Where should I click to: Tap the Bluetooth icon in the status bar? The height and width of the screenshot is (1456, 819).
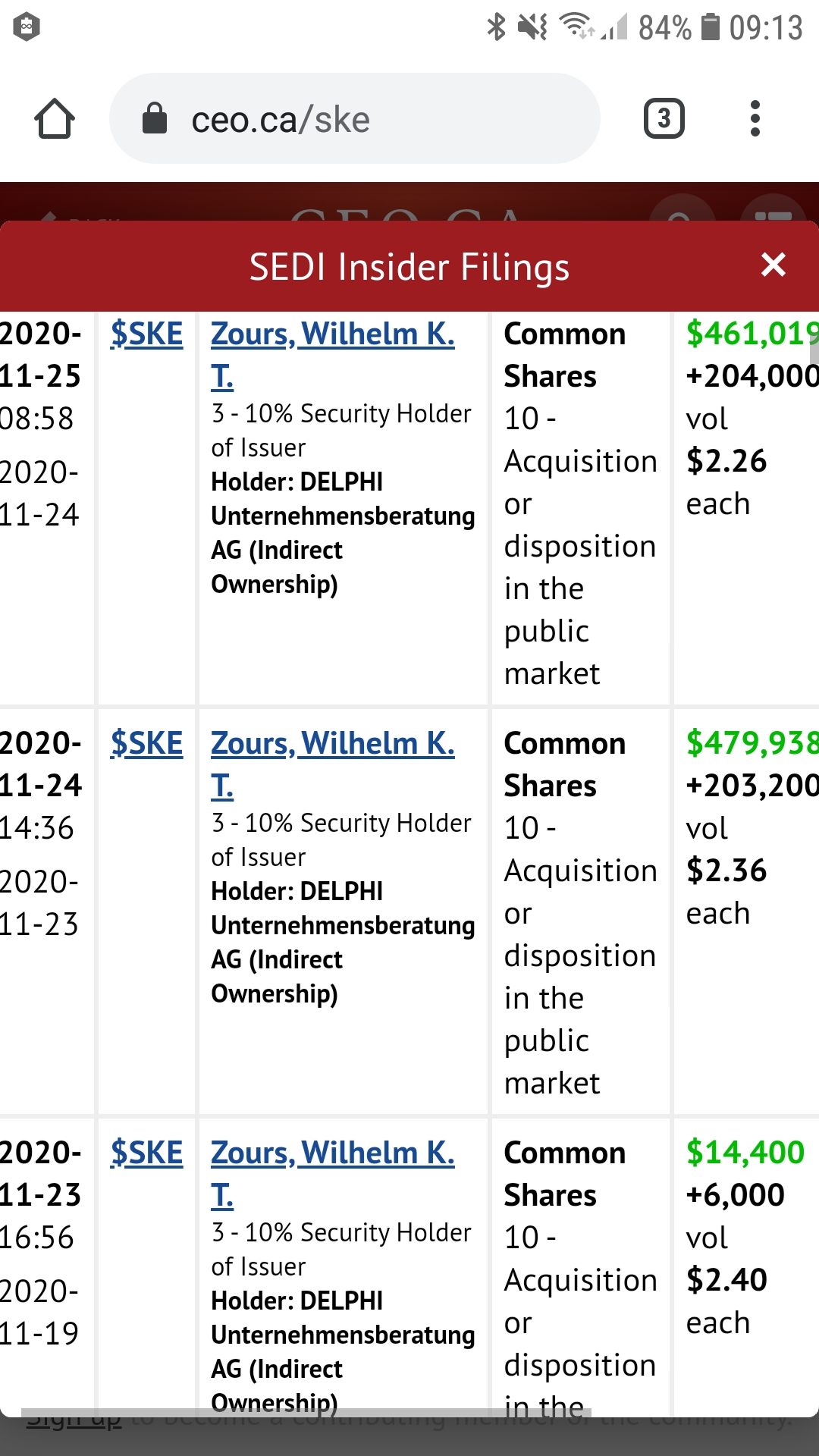click(496, 27)
